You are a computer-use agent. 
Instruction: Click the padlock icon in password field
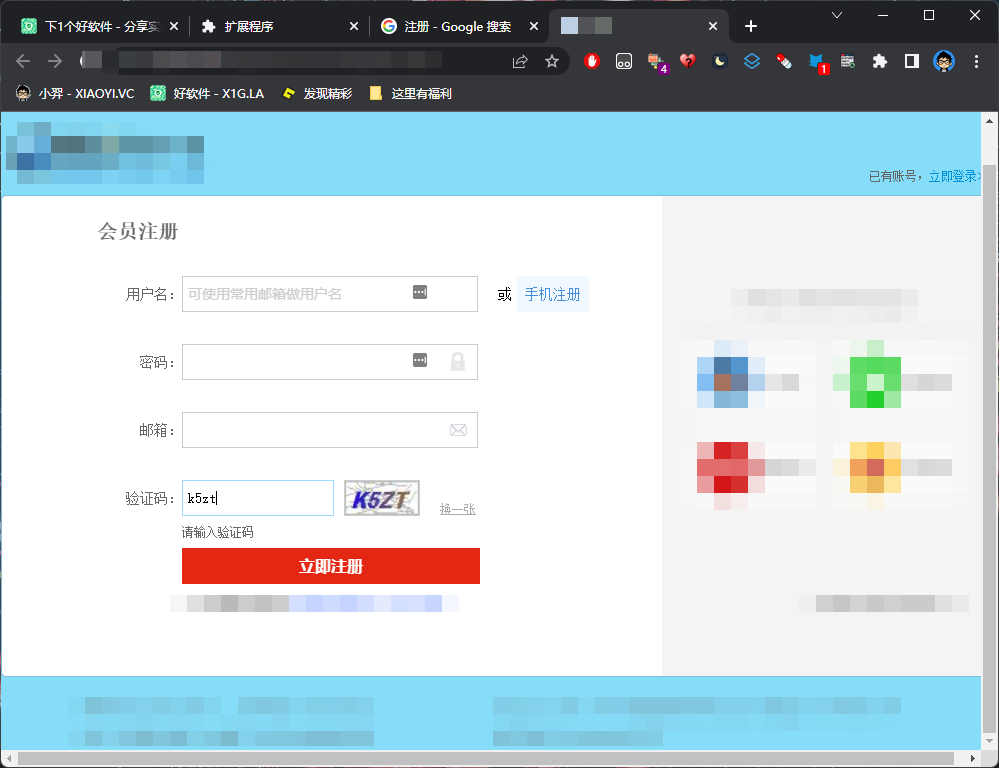(457, 361)
